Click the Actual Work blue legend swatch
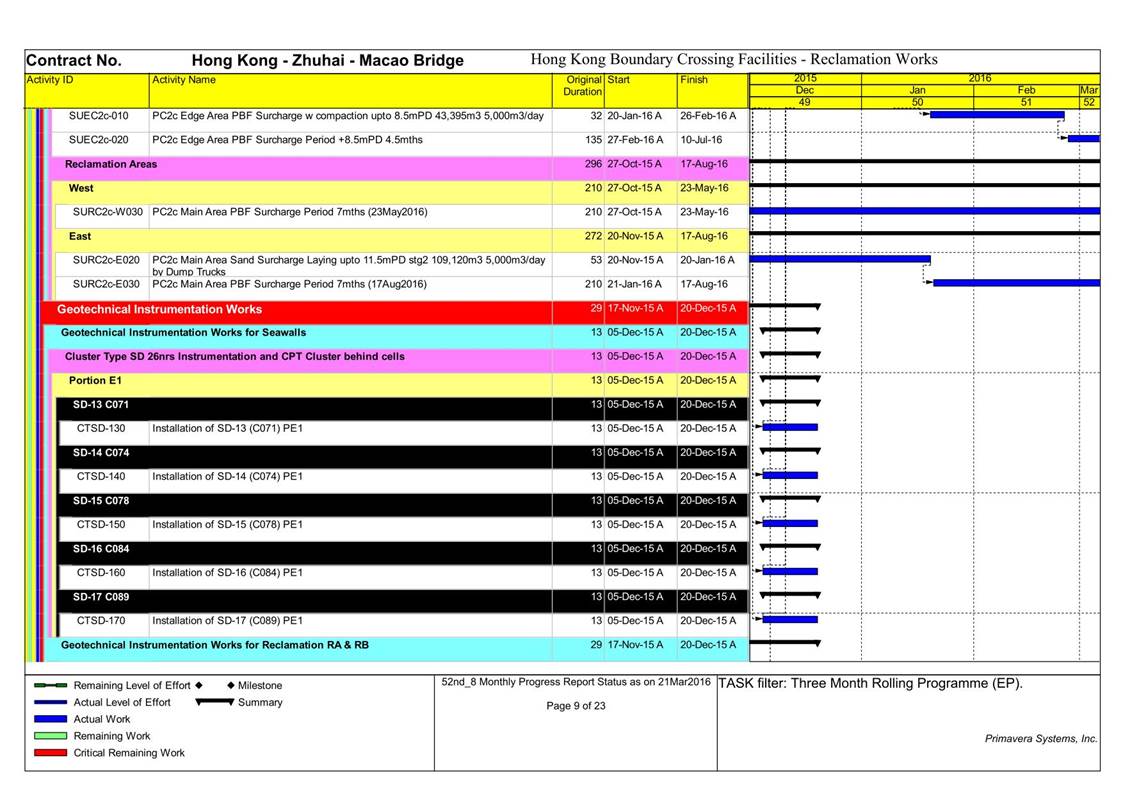 50,719
